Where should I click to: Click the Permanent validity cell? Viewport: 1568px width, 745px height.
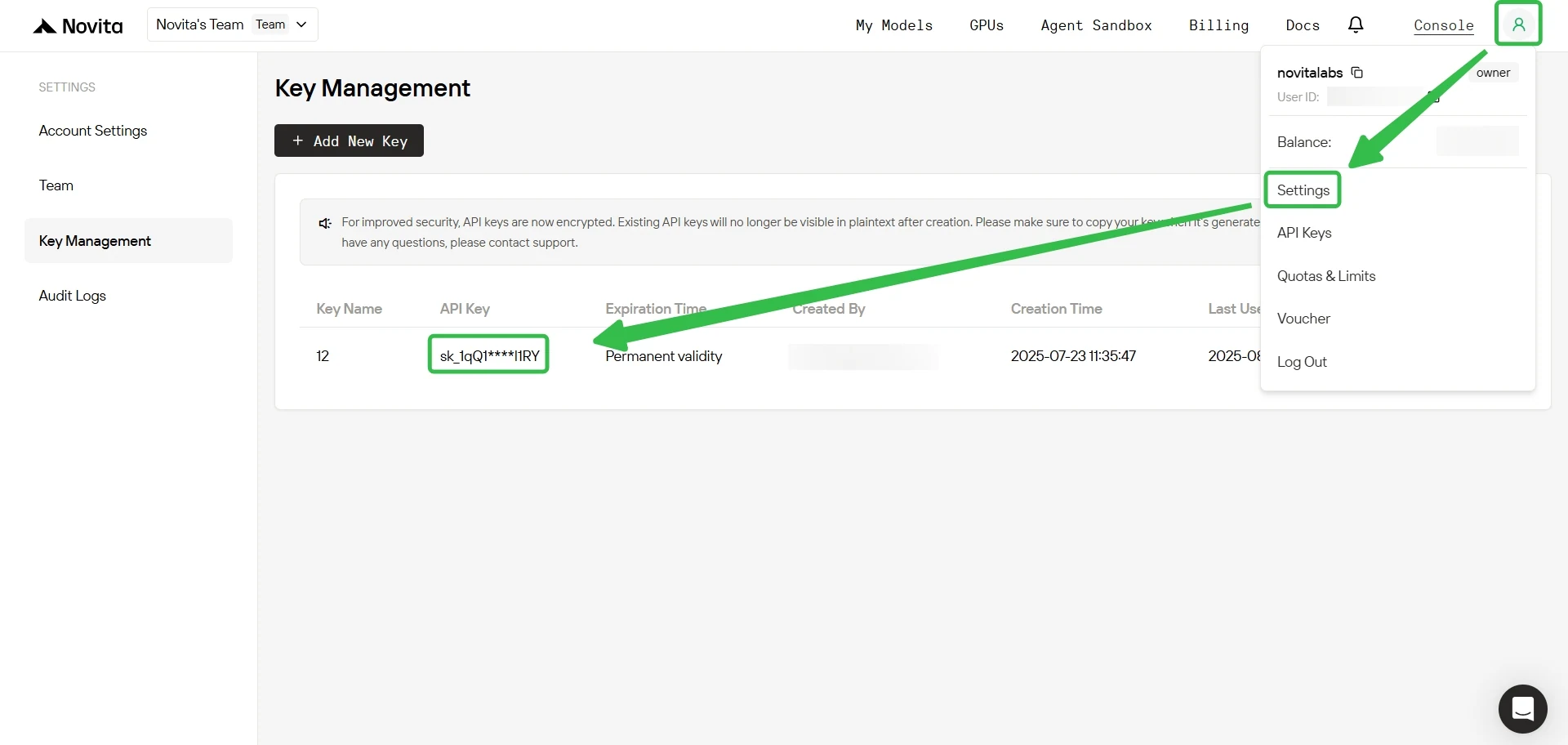tap(664, 356)
